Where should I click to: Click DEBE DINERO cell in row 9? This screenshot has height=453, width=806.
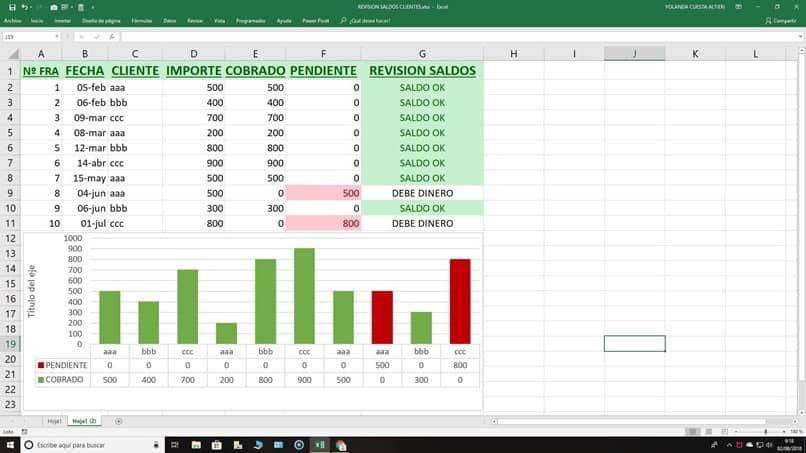(422, 193)
